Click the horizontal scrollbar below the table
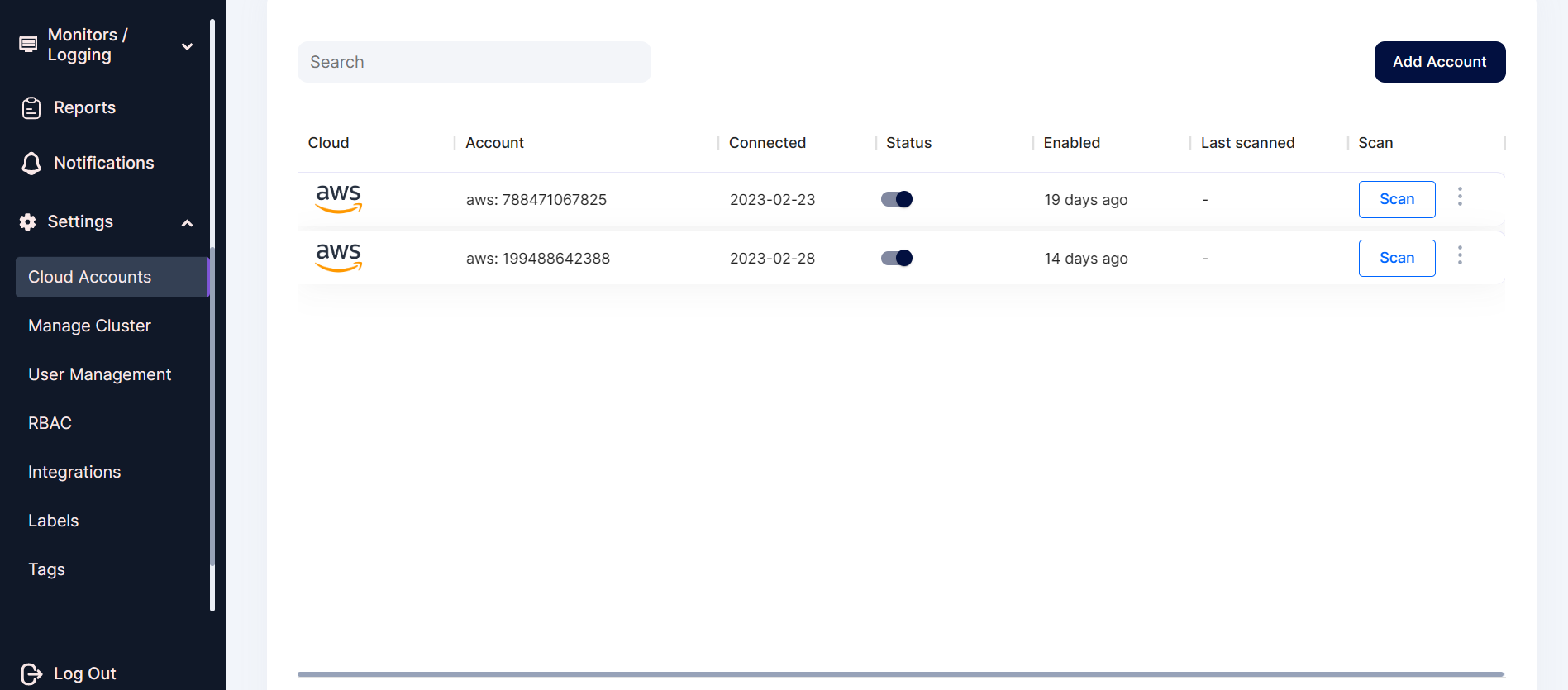1568x690 pixels. (x=900, y=674)
